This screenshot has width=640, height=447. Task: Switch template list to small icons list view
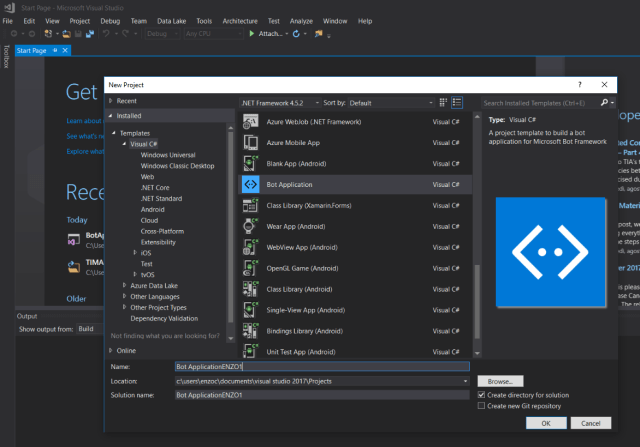[x=457, y=102]
